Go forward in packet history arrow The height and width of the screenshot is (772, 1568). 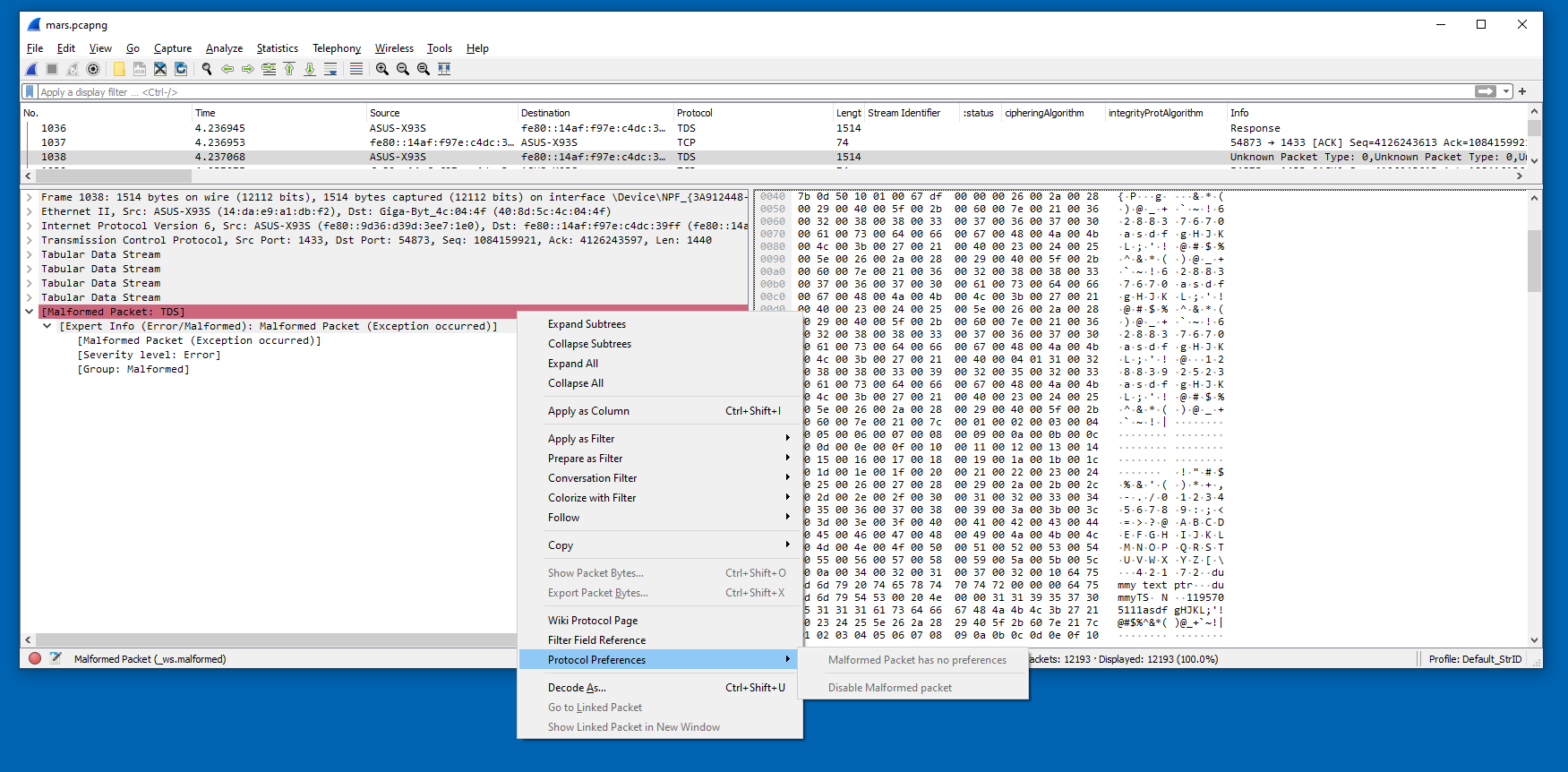click(x=248, y=69)
